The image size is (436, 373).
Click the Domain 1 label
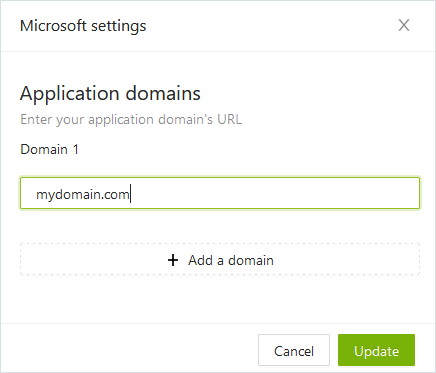click(49, 149)
